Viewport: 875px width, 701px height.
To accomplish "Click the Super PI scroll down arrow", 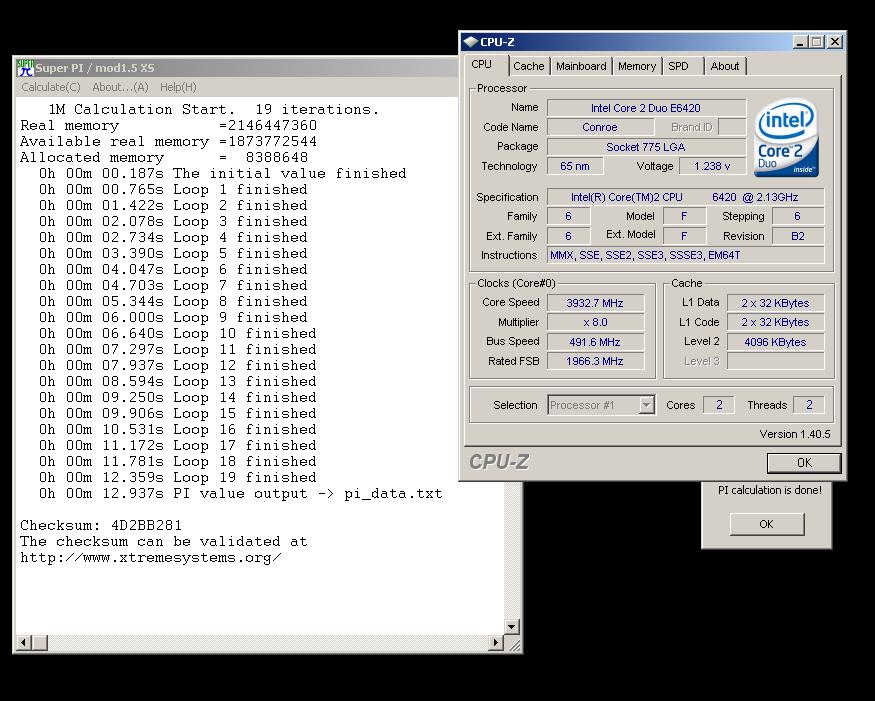I will [x=512, y=626].
